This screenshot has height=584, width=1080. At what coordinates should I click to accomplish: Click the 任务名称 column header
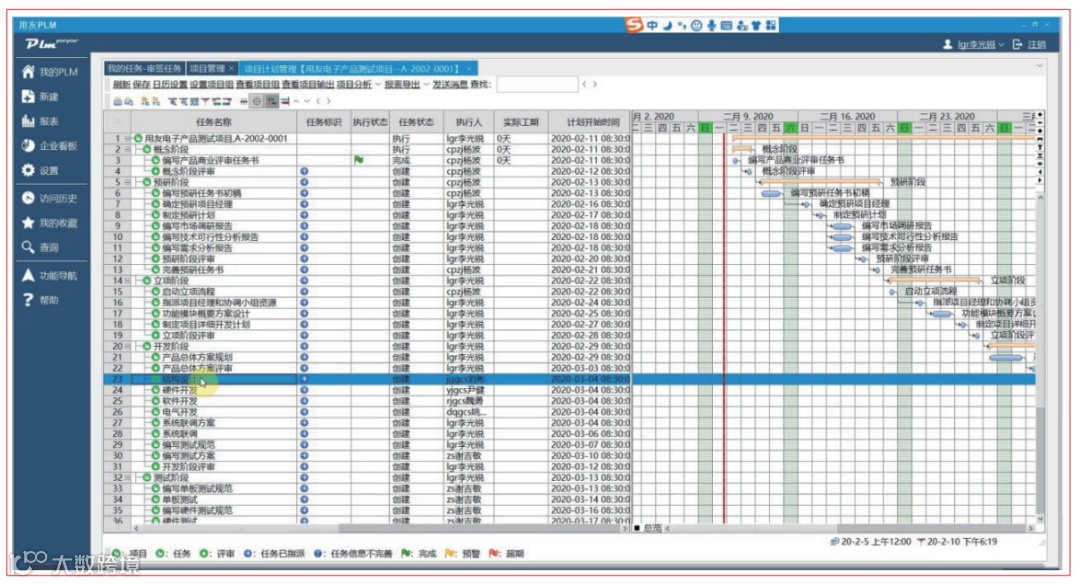click(x=214, y=122)
